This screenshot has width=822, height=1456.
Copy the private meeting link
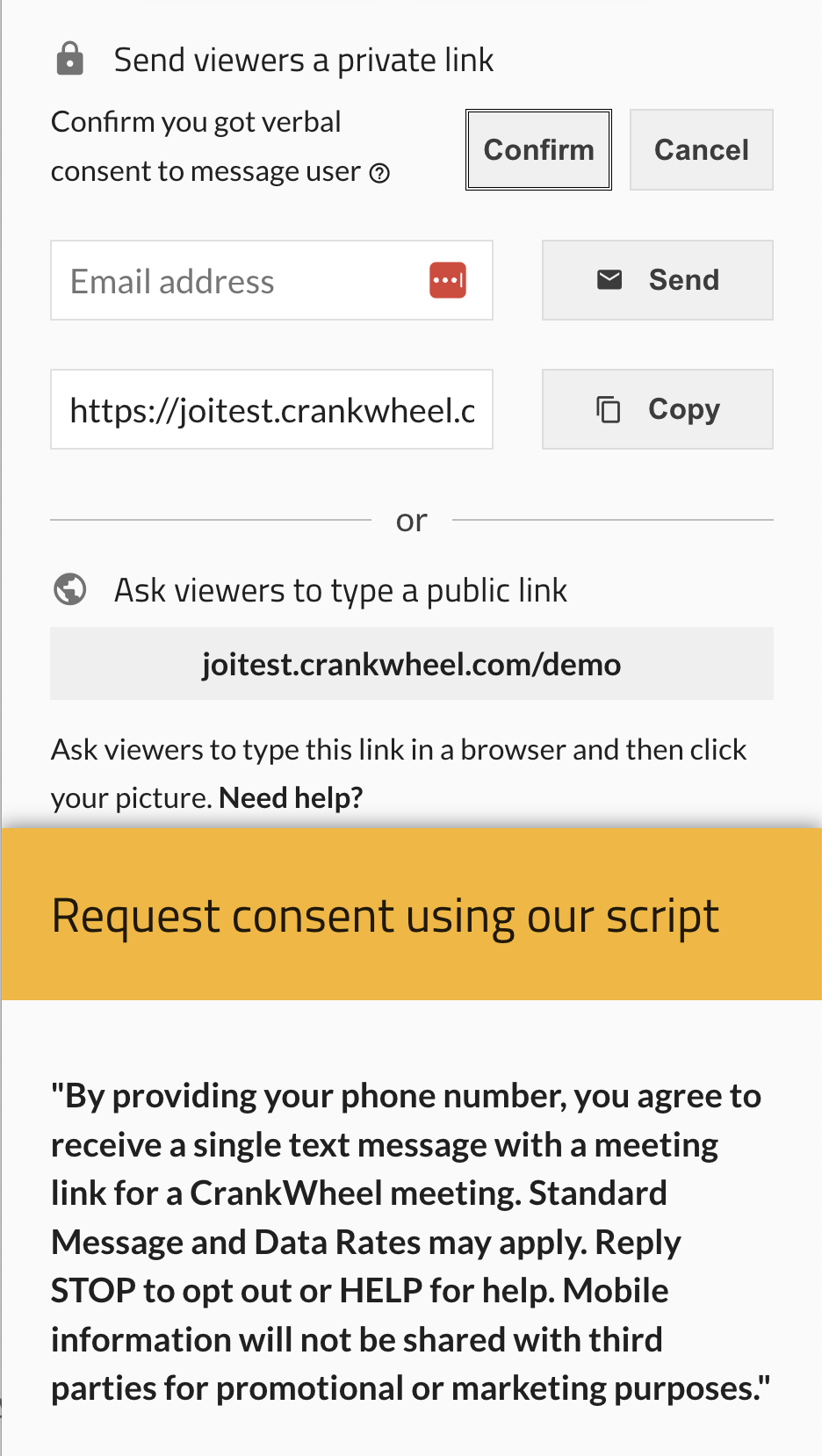tap(658, 408)
